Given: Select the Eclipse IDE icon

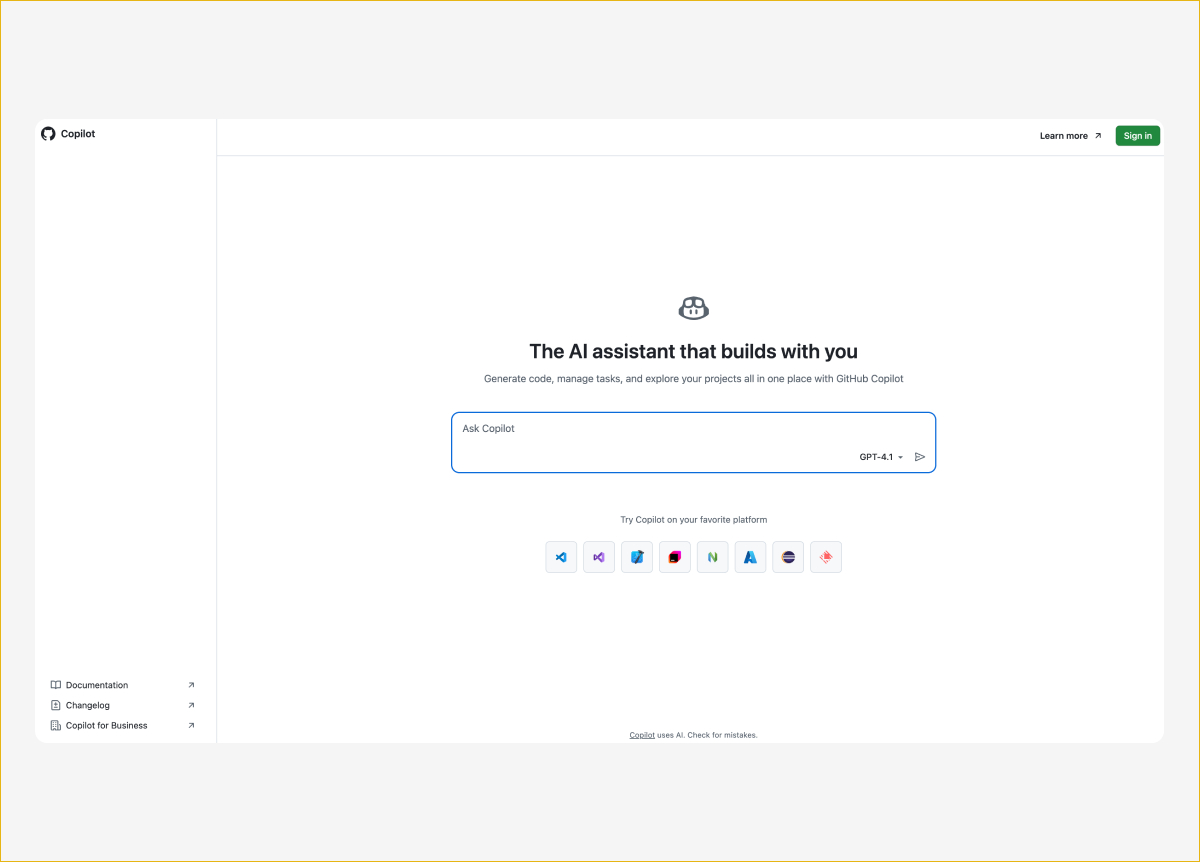Looking at the screenshot, I should (x=788, y=557).
